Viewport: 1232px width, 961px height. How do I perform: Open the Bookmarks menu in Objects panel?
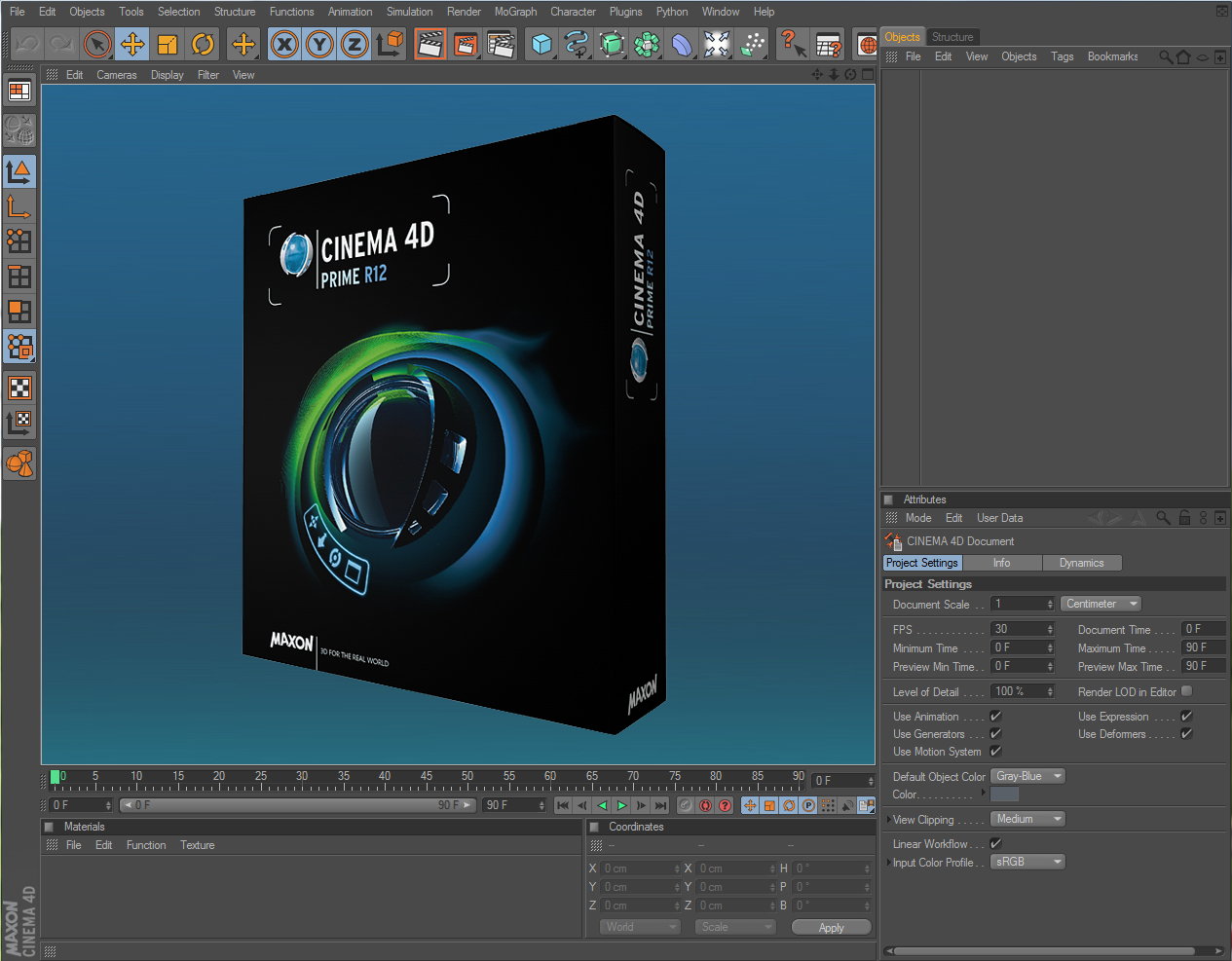(1112, 56)
